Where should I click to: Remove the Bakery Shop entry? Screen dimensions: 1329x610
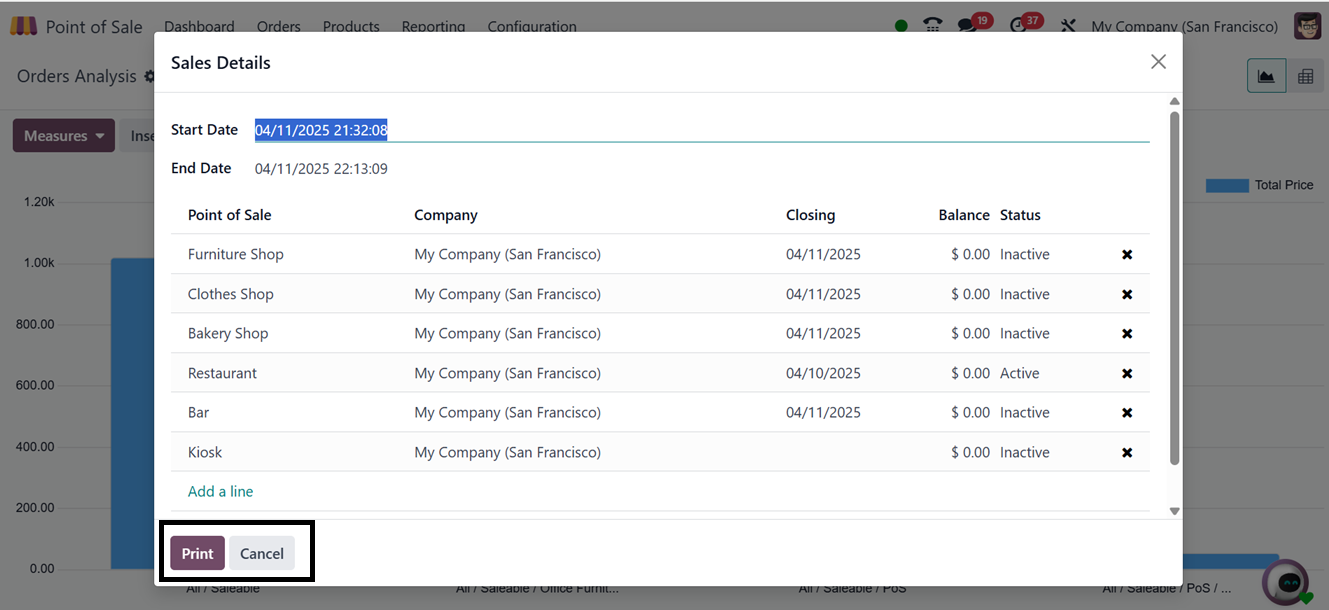(x=1127, y=334)
